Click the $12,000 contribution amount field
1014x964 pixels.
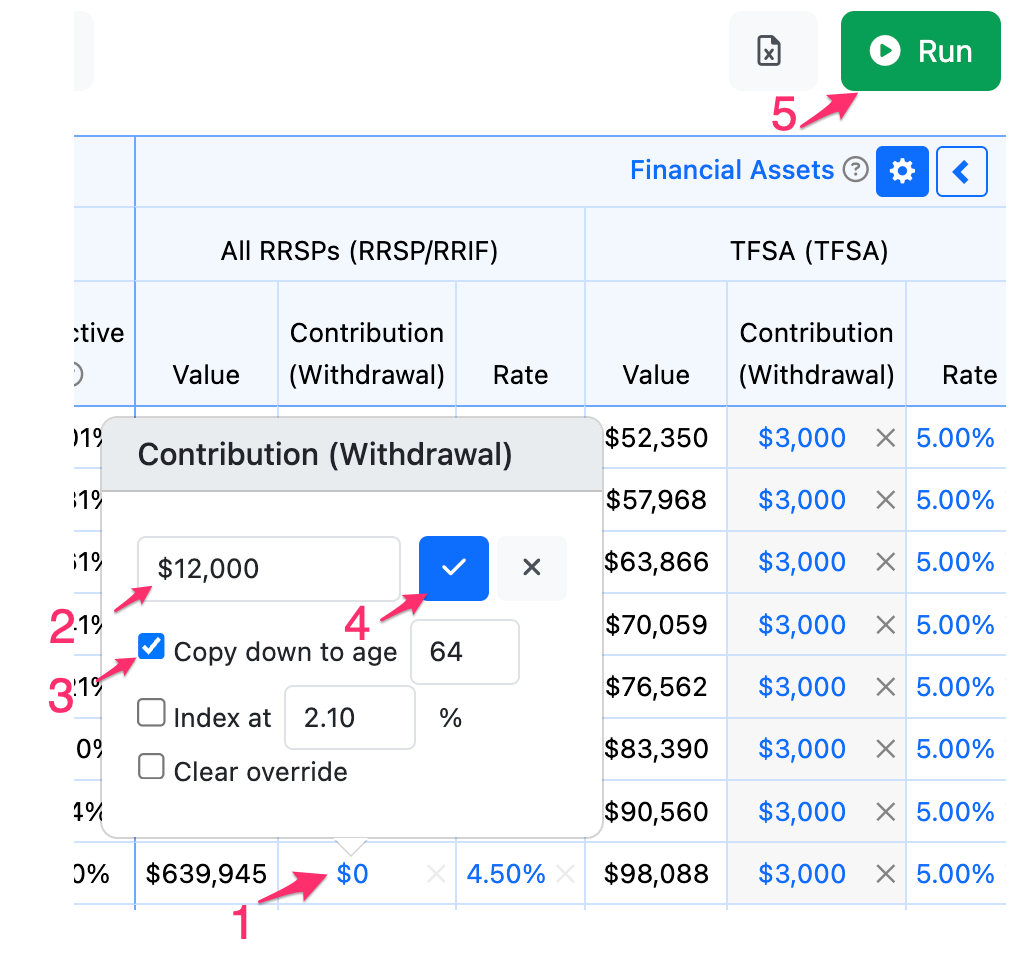coord(269,569)
